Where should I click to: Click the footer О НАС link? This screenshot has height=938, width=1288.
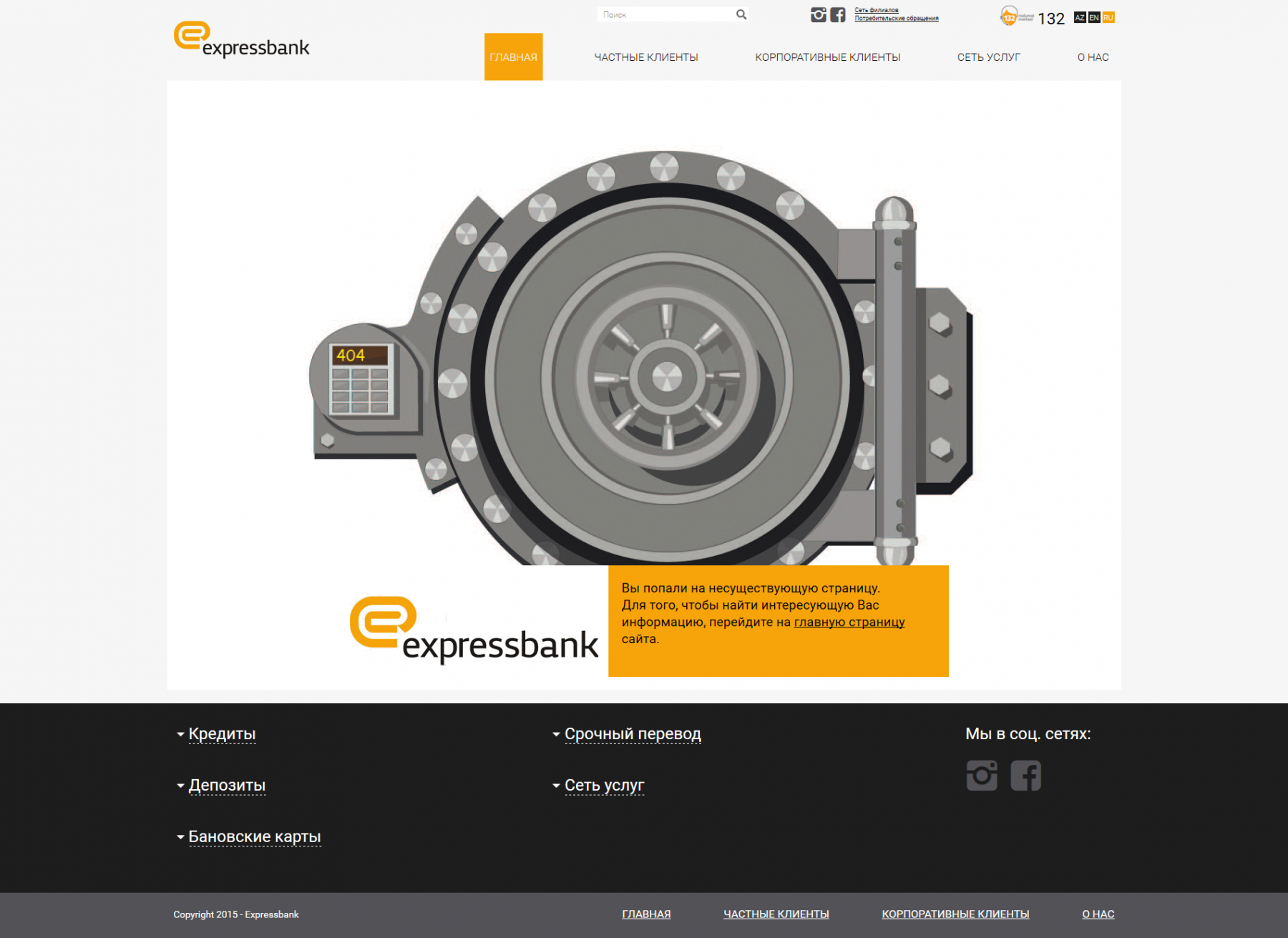(1098, 914)
